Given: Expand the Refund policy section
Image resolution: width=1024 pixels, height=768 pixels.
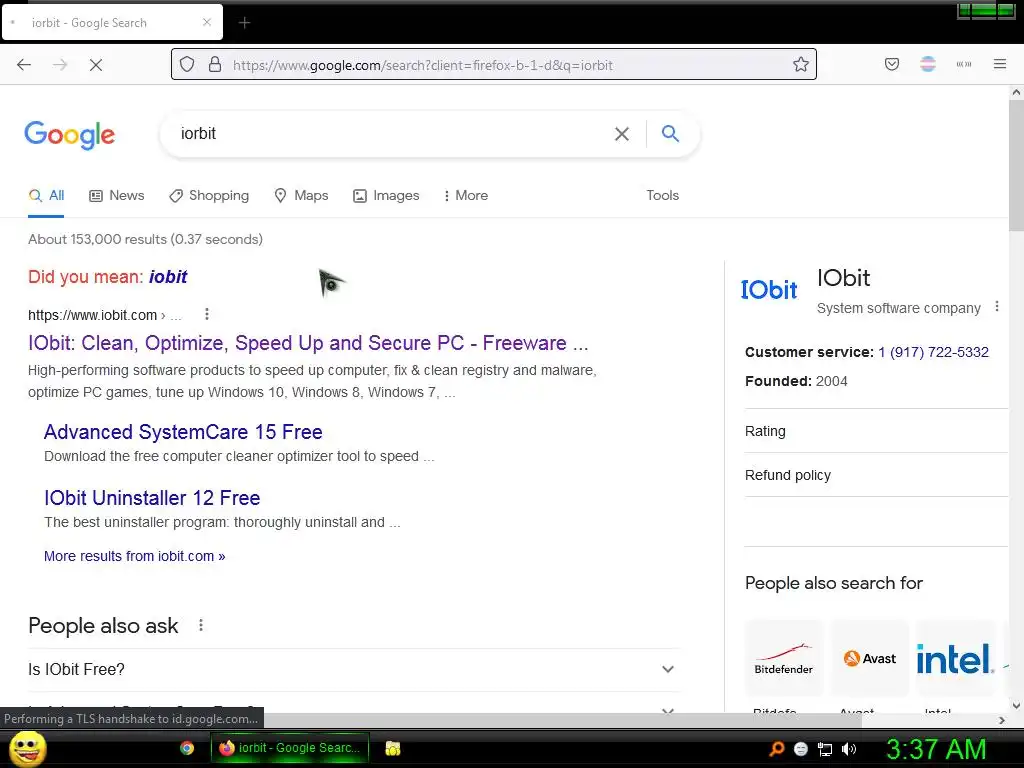Looking at the screenshot, I should [x=876, y=475].
